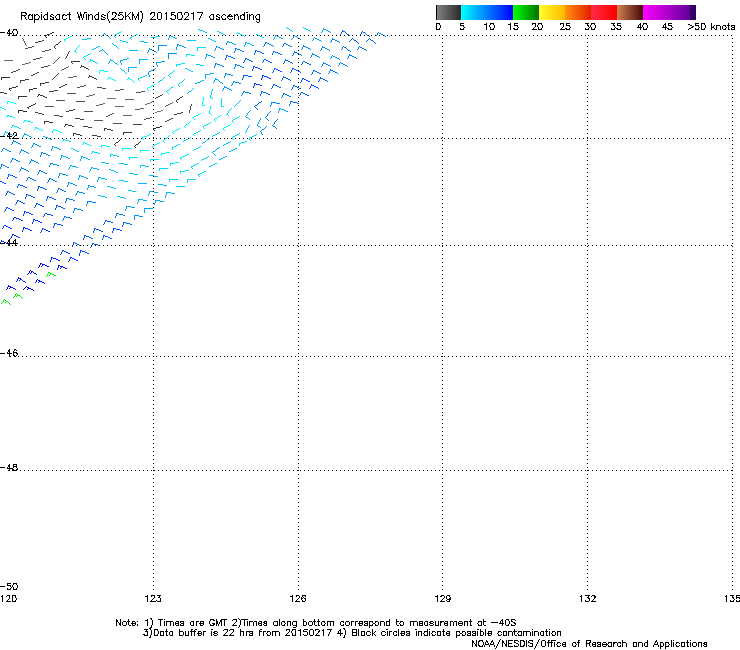This screenshot has height=650, width=740.
Task: Click the cyan 5-10 knots legend color
Action: [x=474, y=12]
